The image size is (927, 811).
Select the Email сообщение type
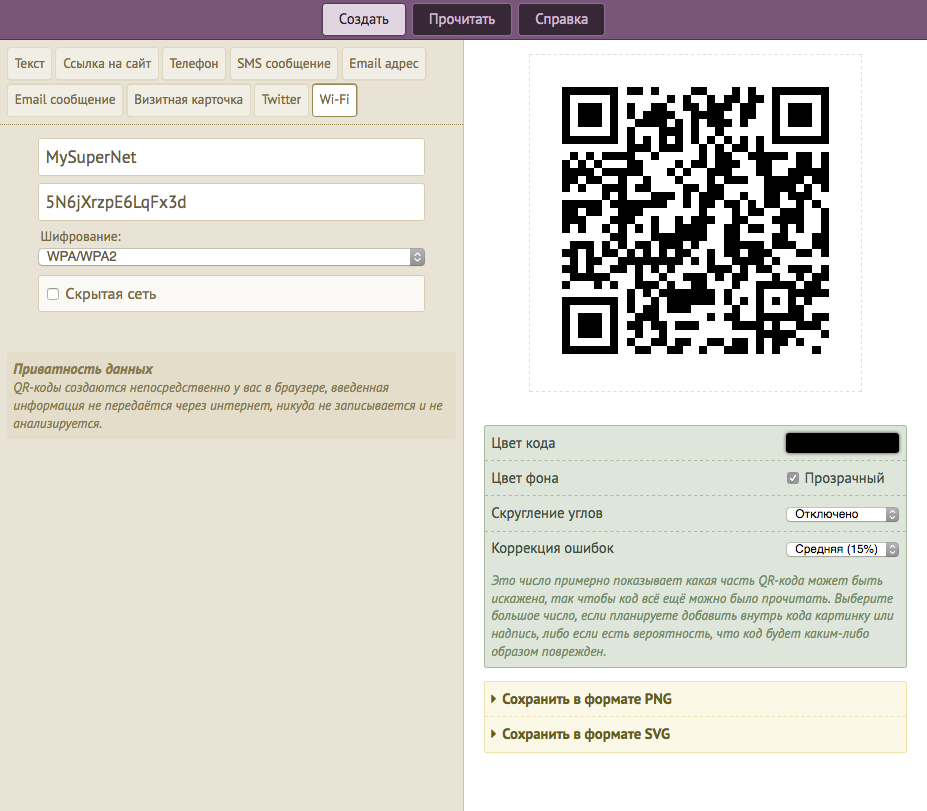click(65, 99)
